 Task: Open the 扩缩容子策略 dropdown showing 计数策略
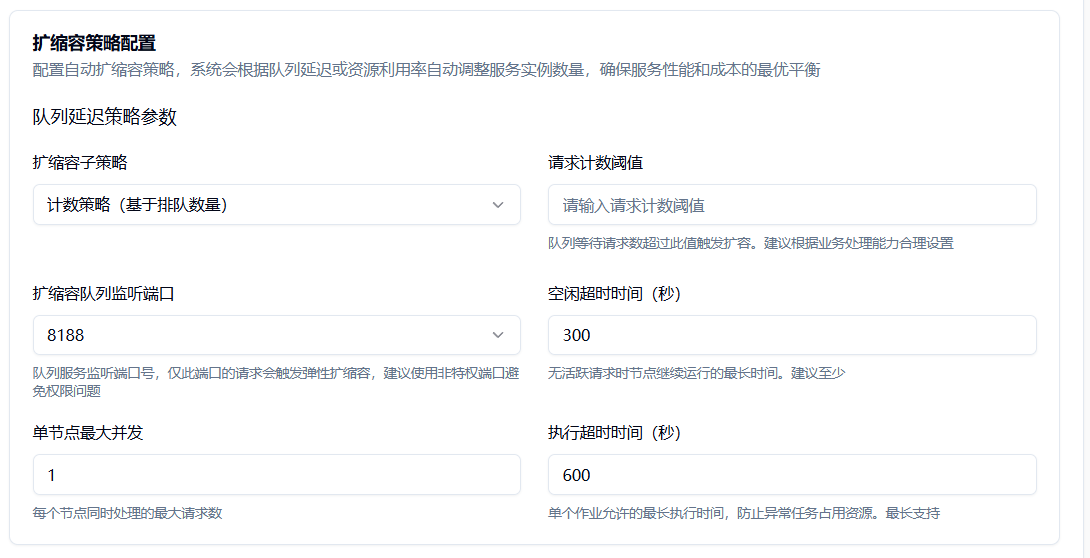(260, 205)
